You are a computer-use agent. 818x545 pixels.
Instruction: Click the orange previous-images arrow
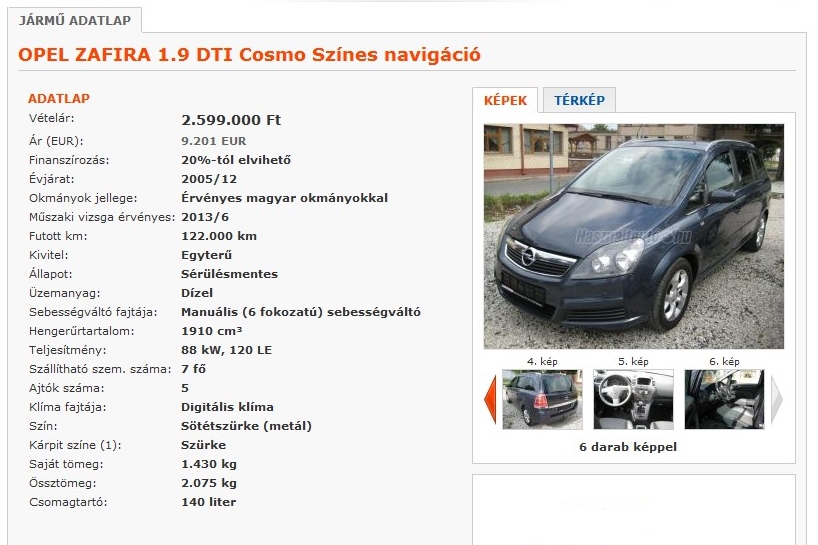point(490,399)
